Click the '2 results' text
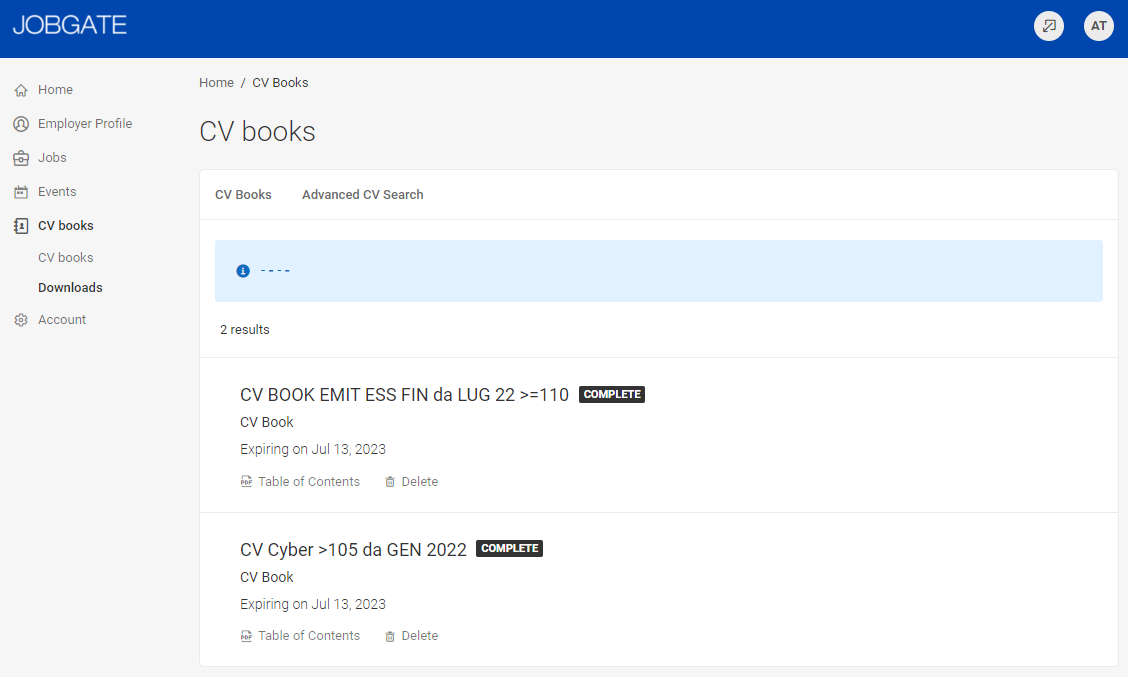Image resolution: width=1128 pixels, height=677 pixels. (245, 330)
